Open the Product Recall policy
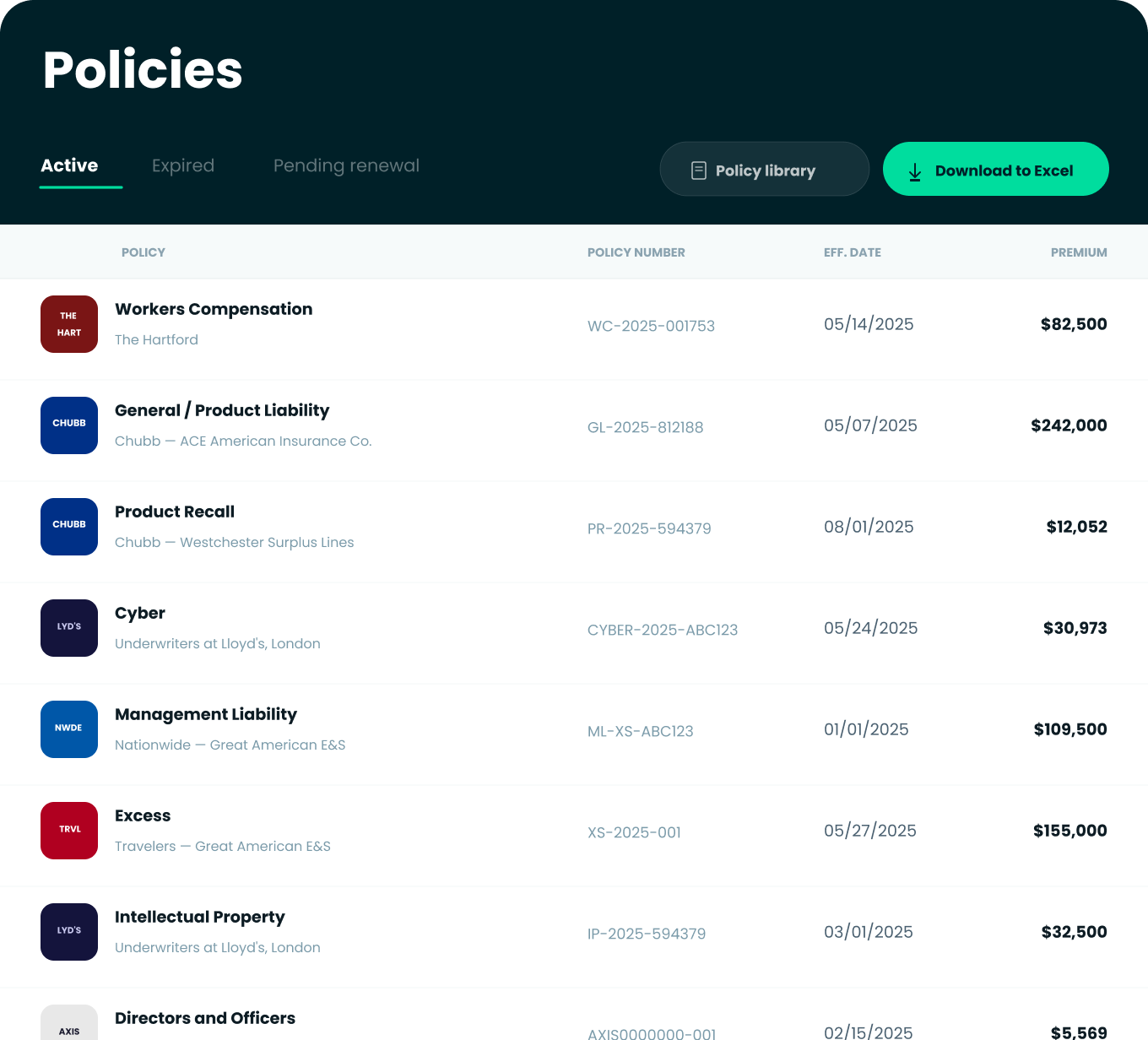Viewport: 1148px width, 1040px height. point(175,512)
